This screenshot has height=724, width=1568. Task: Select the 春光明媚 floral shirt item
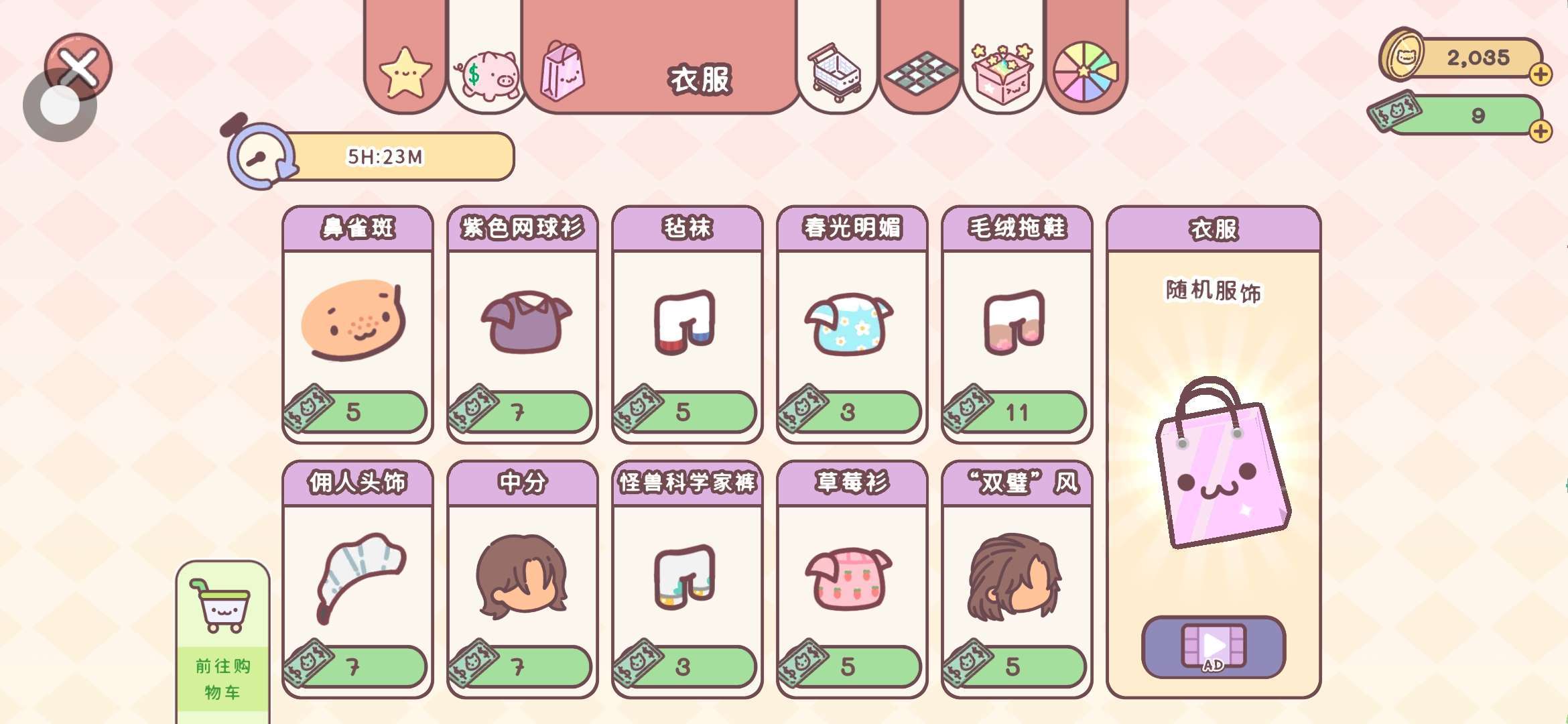(852, 323)
